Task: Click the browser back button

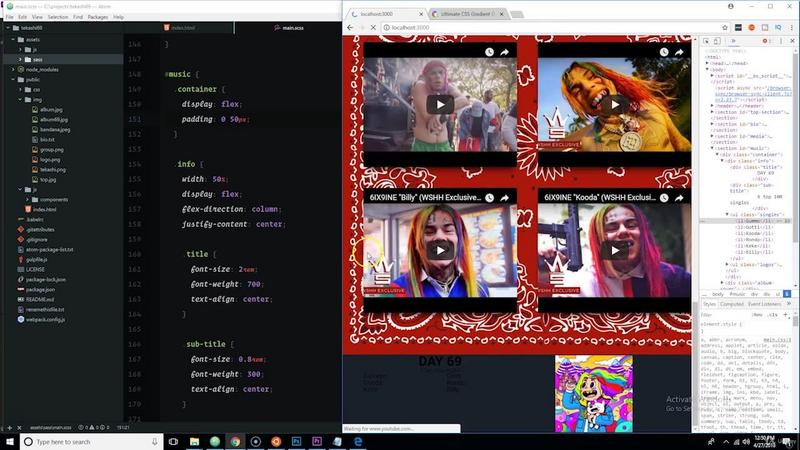Action: (350, 28)
